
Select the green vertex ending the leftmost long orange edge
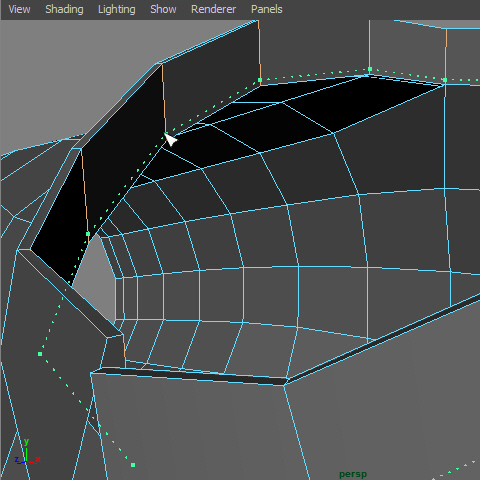(x=88, y=234)
